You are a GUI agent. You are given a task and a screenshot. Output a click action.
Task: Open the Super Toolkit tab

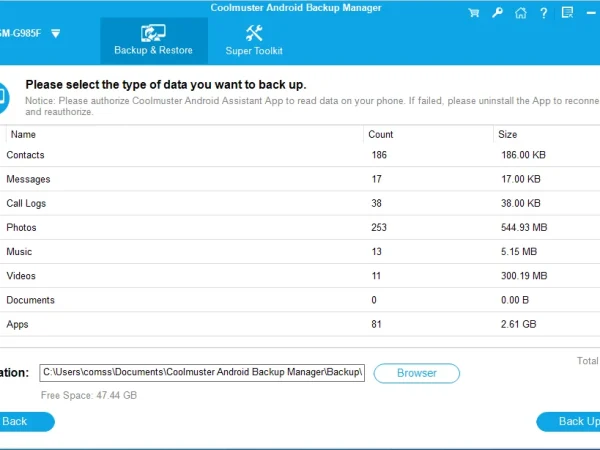click(x=254, y=40)
